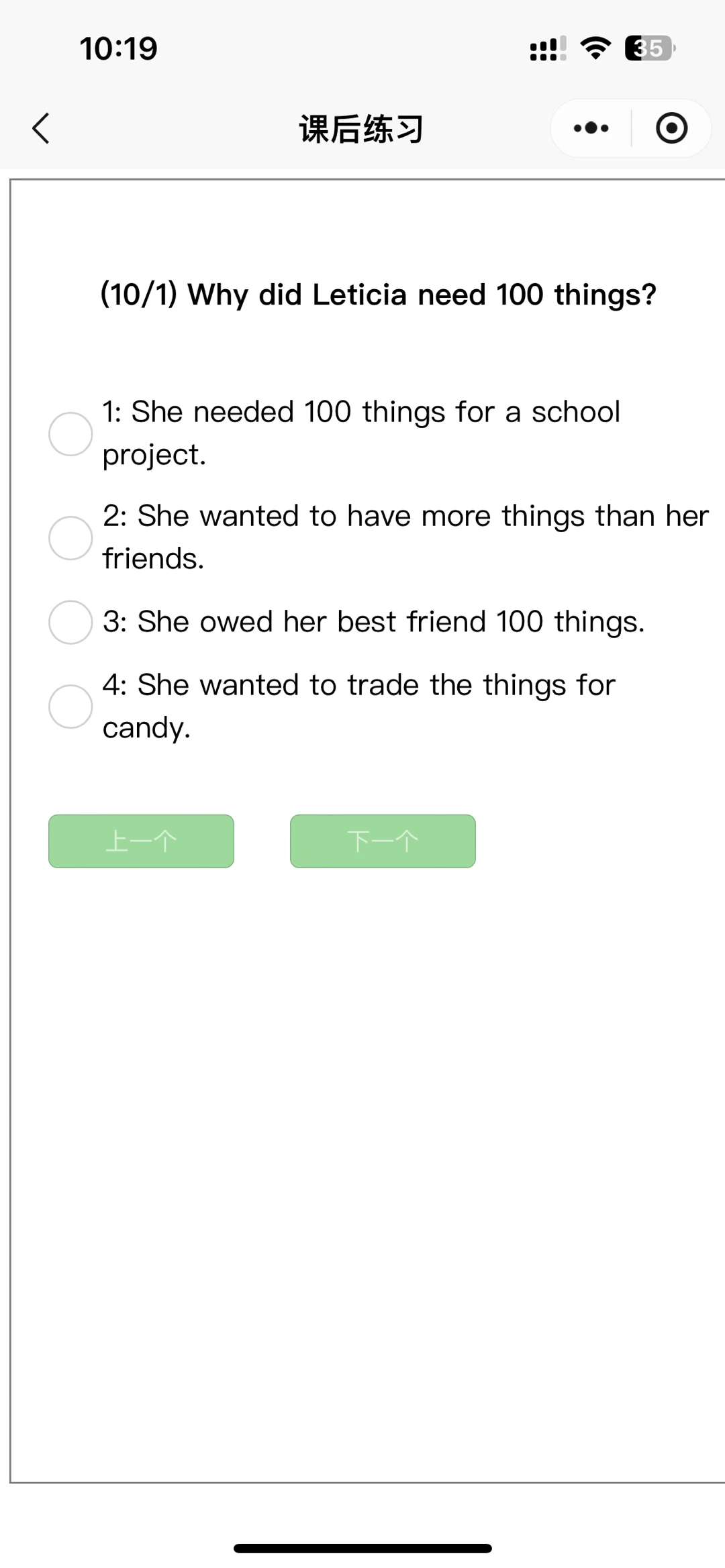Tap the battery level indicator

(x=650, y=48)
